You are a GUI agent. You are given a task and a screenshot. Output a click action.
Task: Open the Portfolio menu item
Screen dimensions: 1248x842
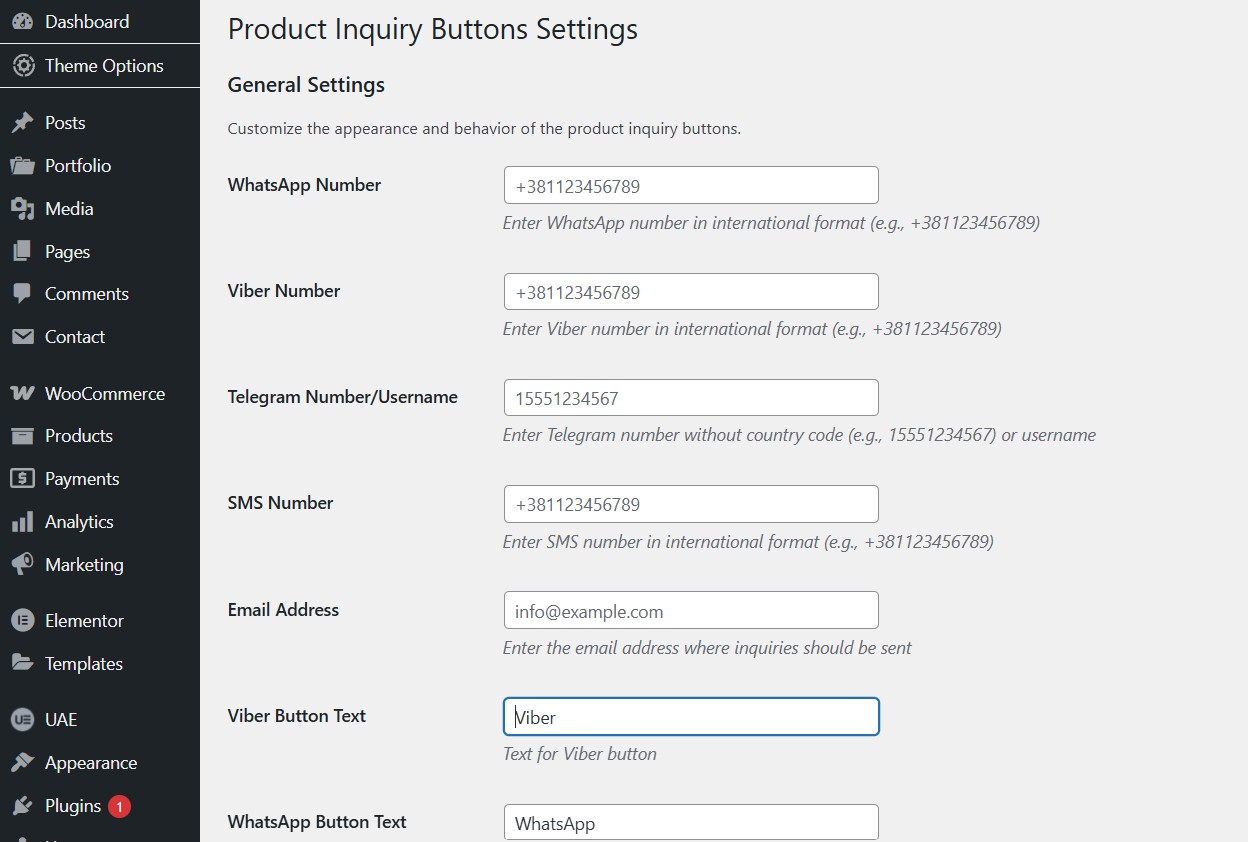[78, 166]
